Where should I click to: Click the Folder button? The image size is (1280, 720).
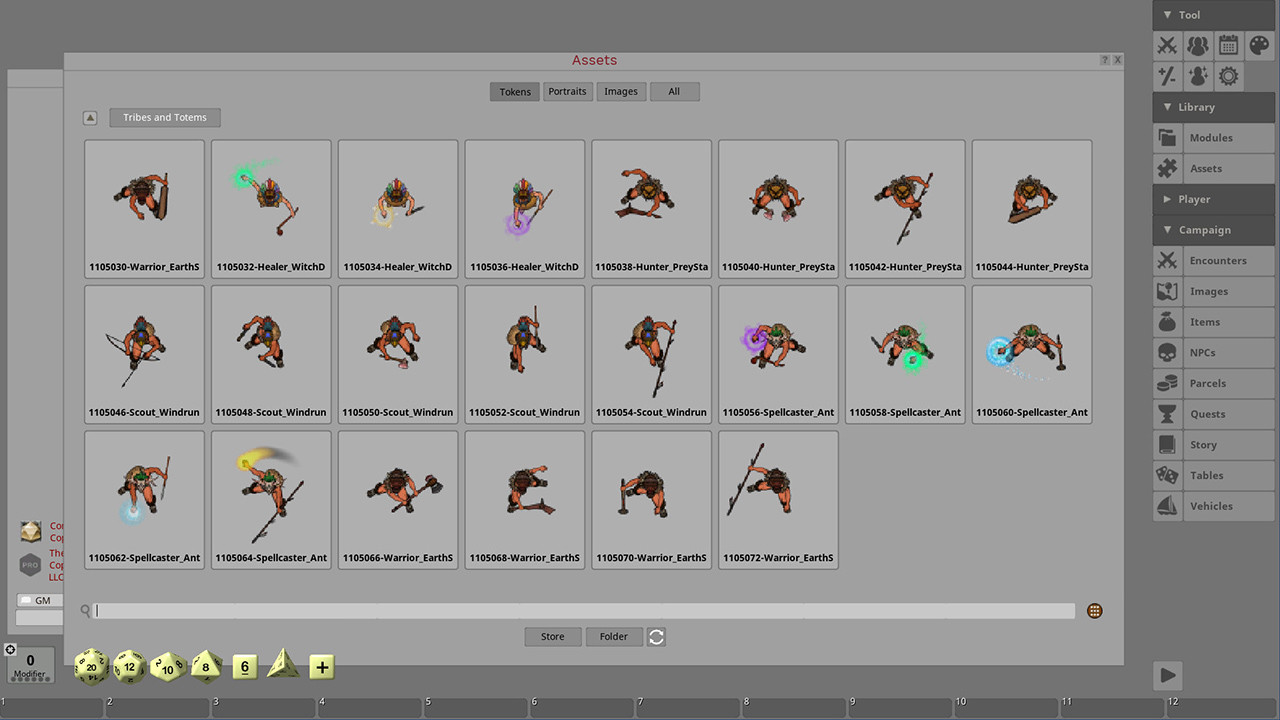[614, 636]
